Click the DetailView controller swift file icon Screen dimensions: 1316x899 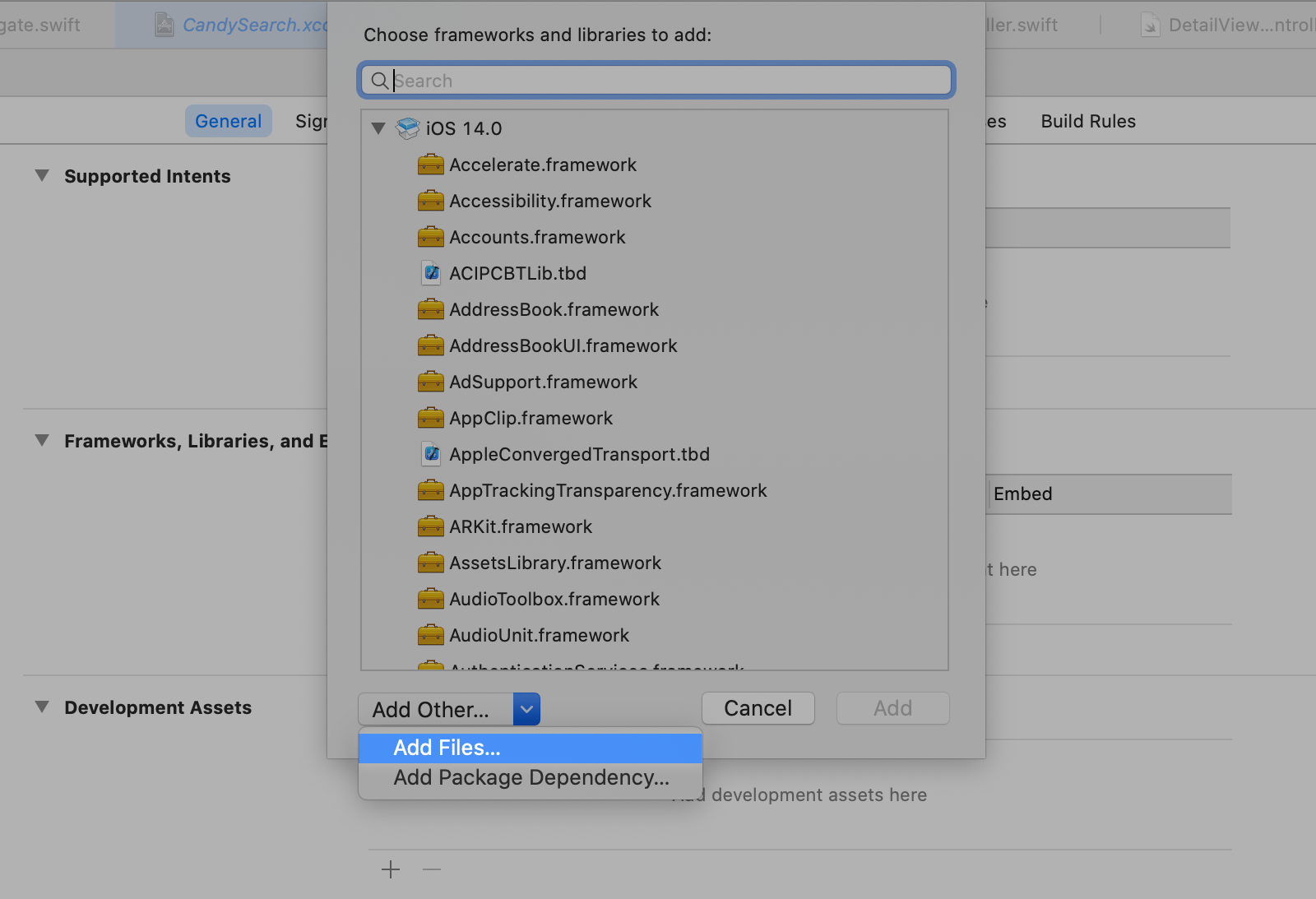1150,25
